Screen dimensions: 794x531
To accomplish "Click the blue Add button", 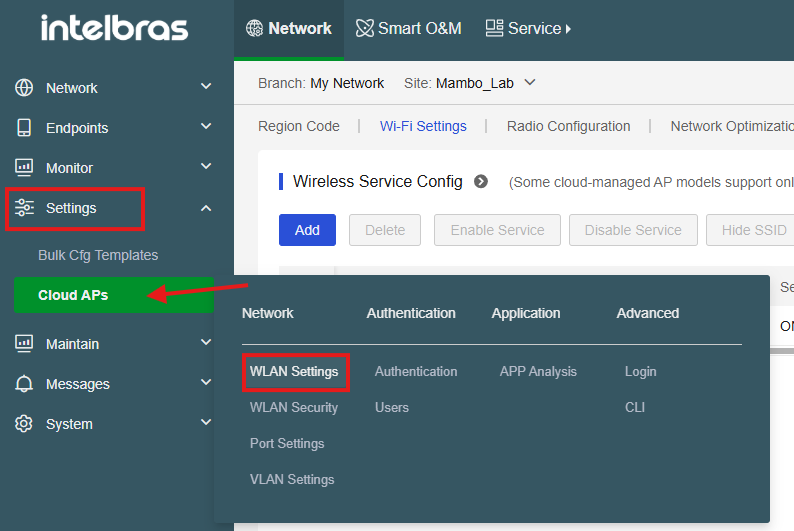I will [307, 230].
